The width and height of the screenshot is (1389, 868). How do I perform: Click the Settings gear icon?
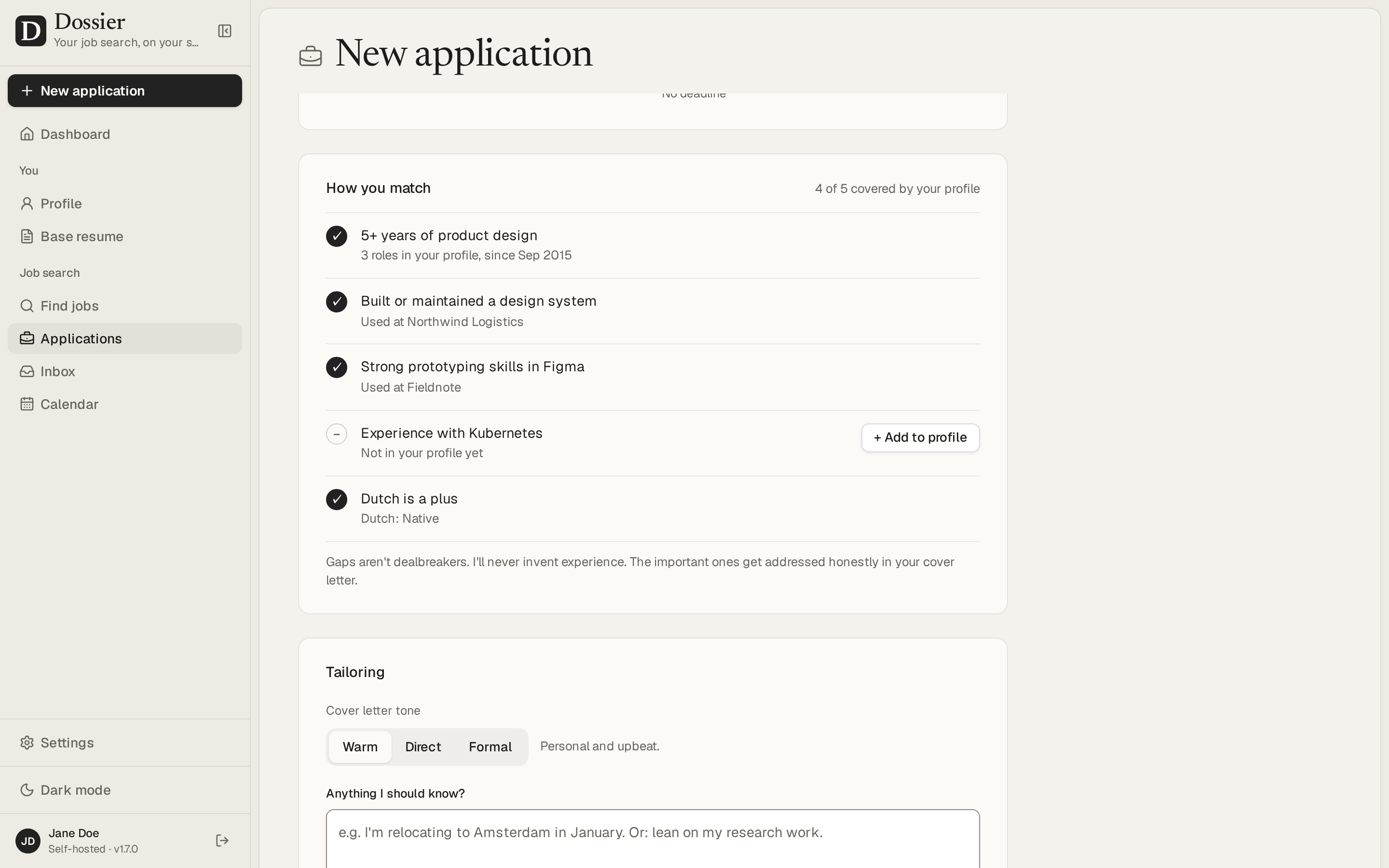point(27,743)
